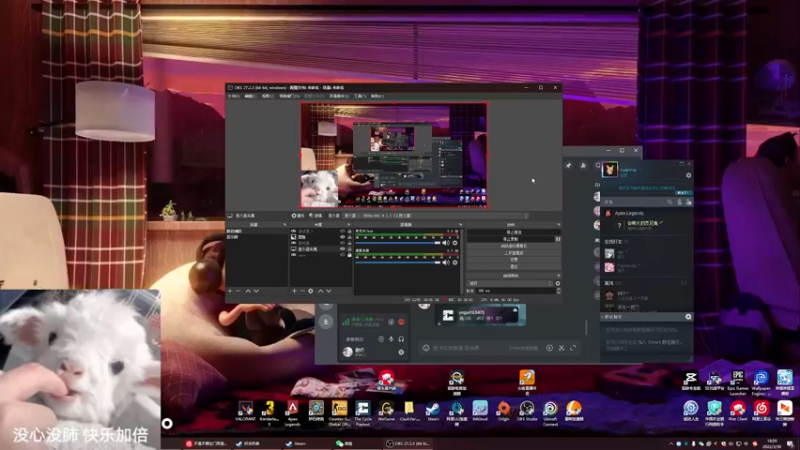Open mic/Aux audio settings gear in mixer
This screenshot has width=800, height=450.
[x=455, y=243]
